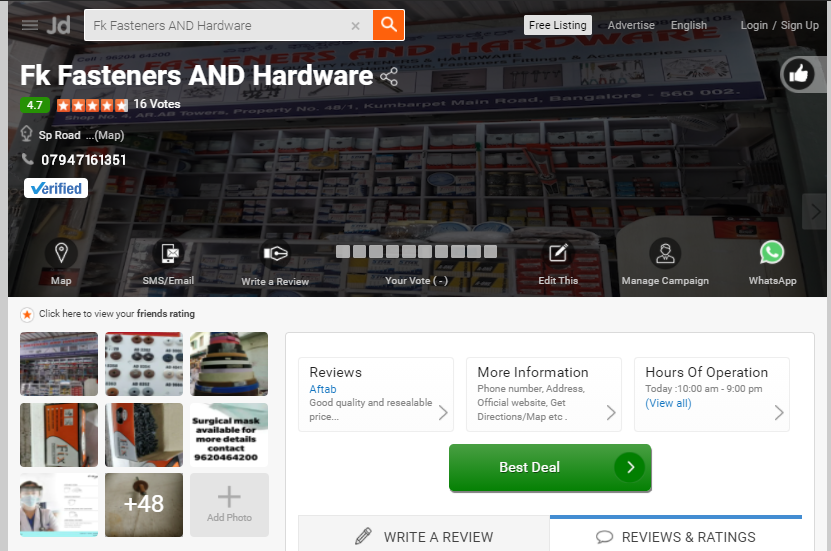This screenshot has height=551, width=831.
Task: Open the Advertise menu item
Action: [631, 25]
